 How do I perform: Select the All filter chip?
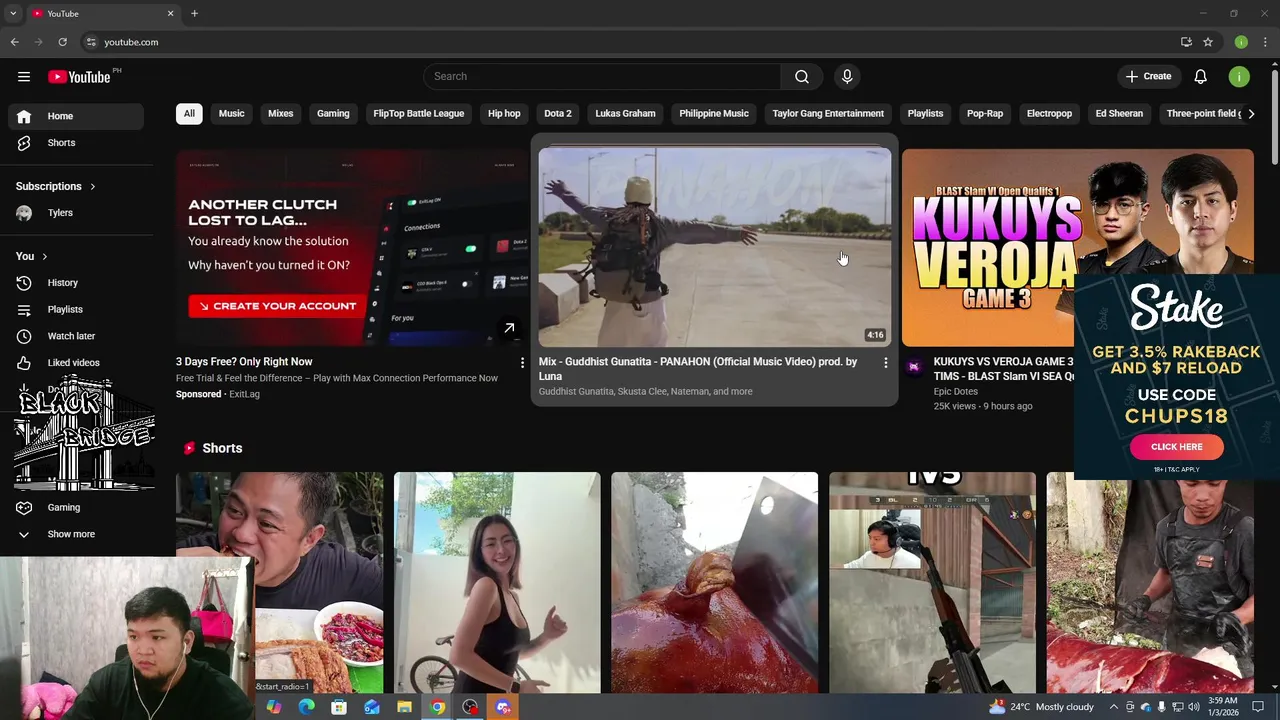pos(189,114)
